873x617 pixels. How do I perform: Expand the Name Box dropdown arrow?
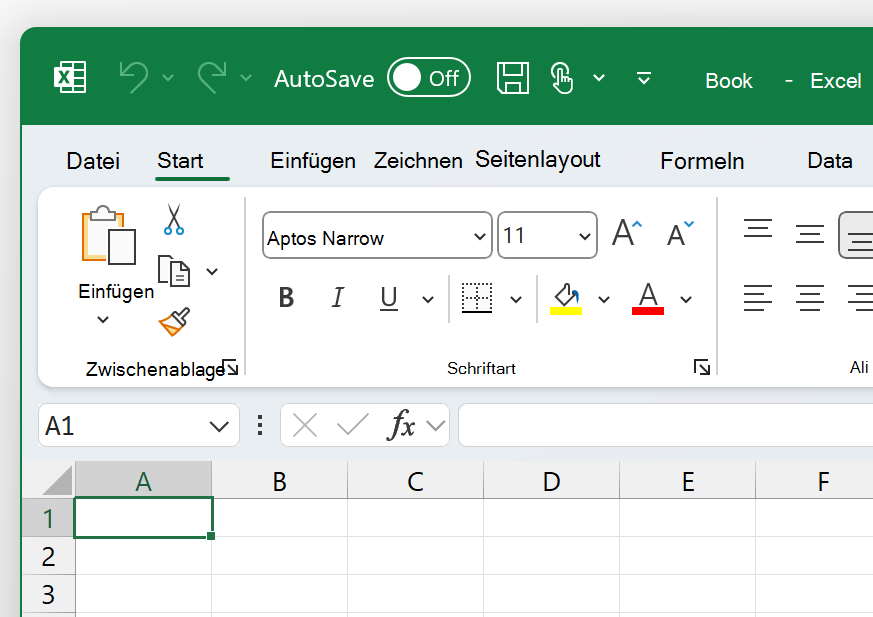(219, 427)
